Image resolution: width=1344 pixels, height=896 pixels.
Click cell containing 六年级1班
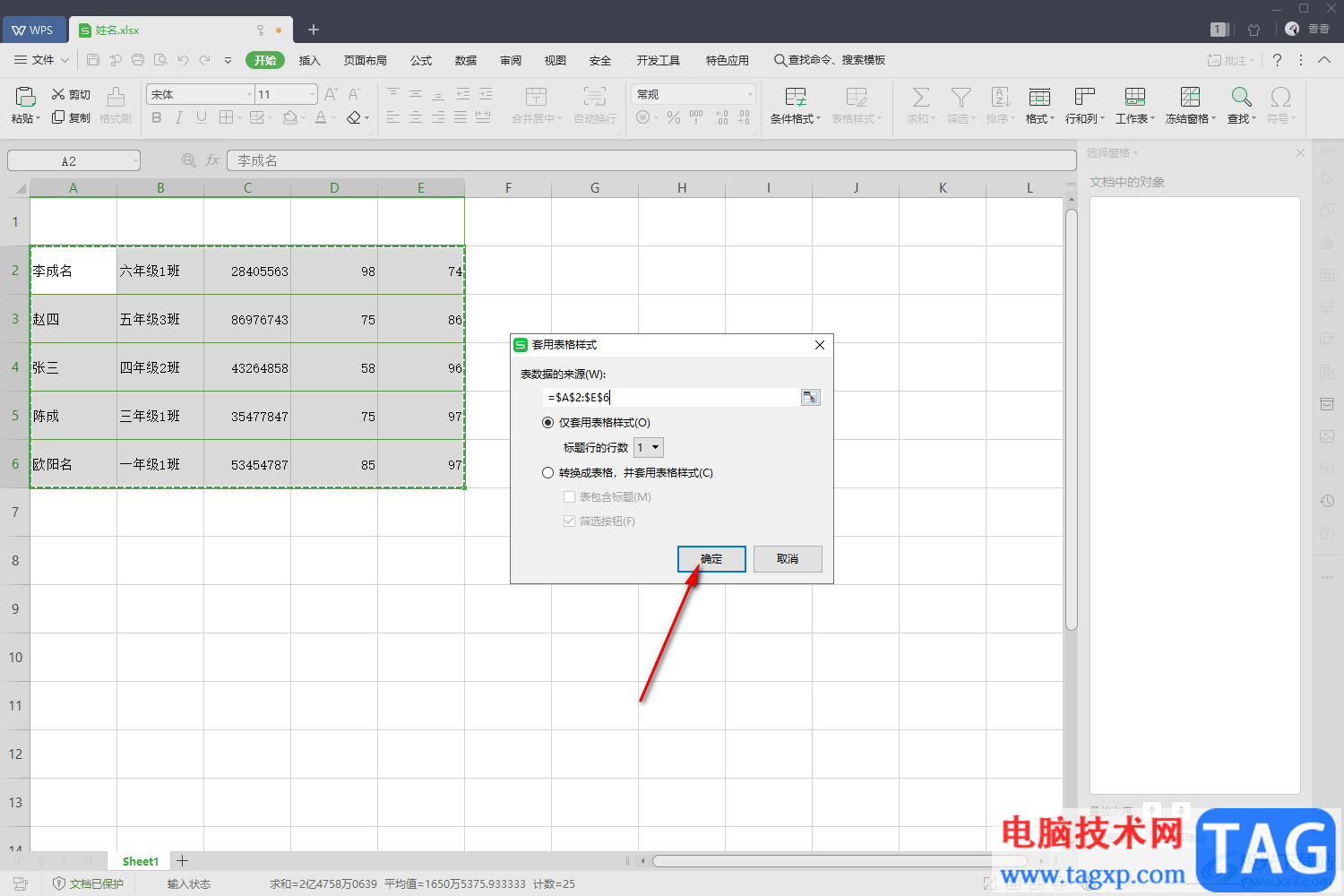[x=160, y=271]
